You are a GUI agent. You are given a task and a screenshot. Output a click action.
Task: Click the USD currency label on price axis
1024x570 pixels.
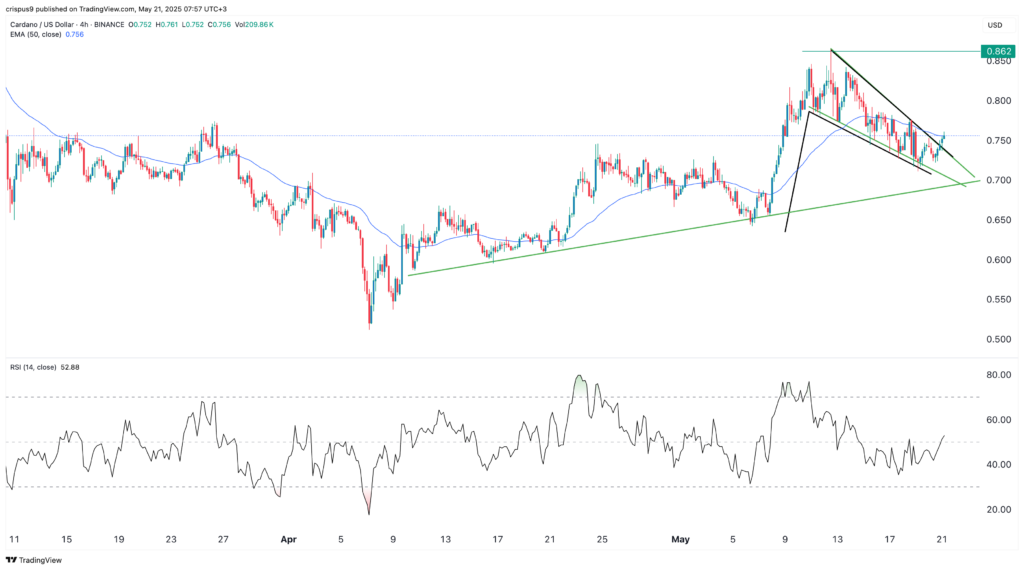(994, 25)
